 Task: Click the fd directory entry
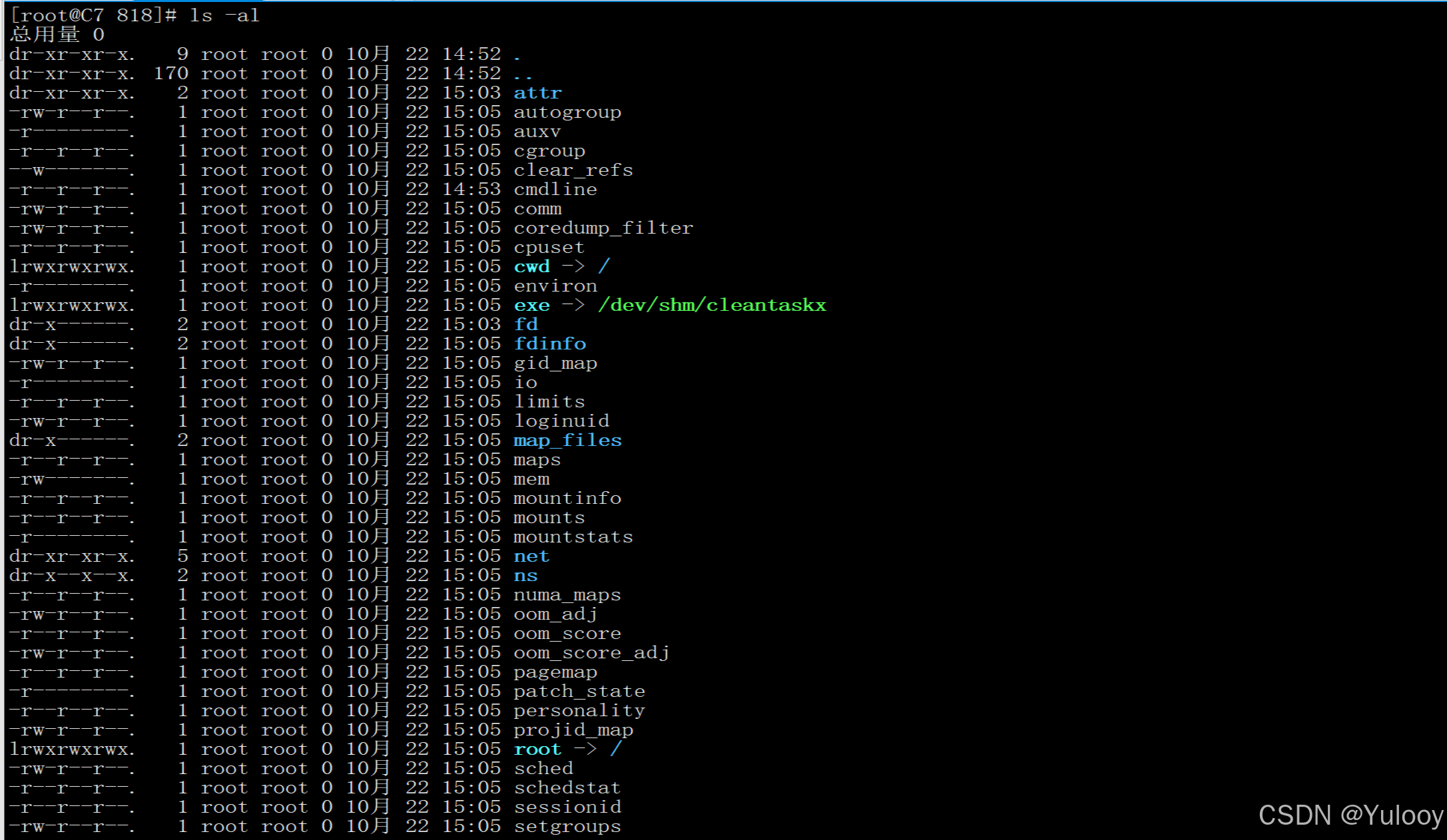525,325
